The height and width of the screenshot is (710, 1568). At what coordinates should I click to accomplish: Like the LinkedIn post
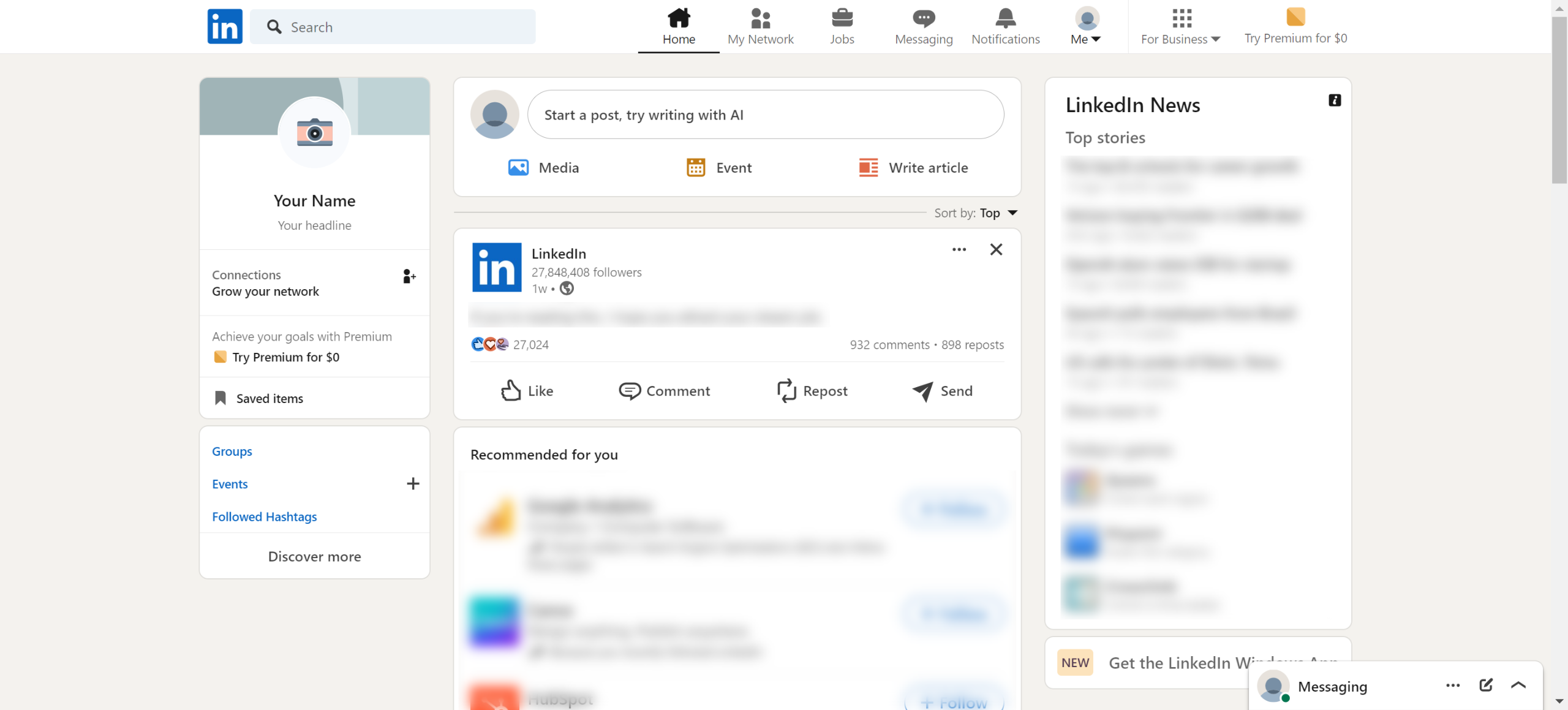coord(527,391)
